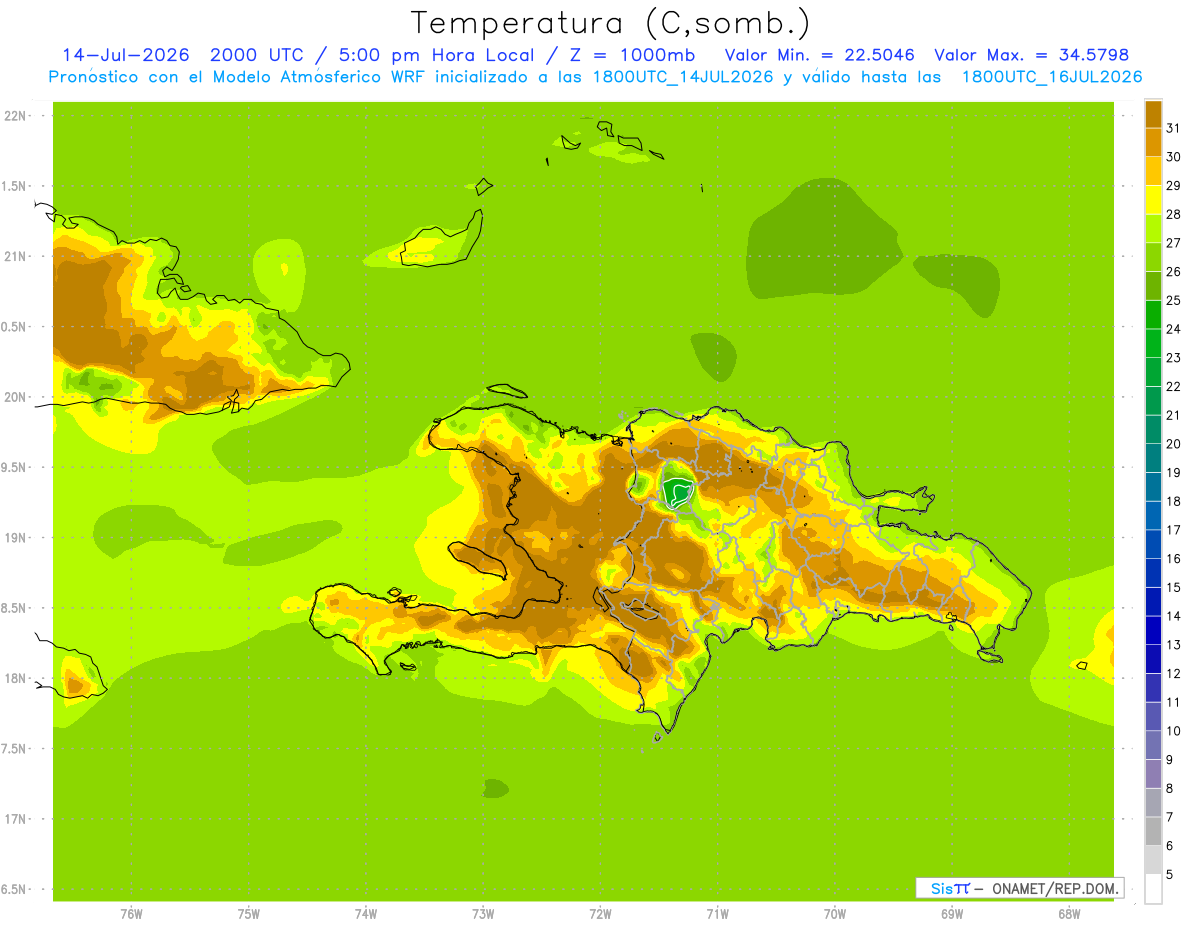The width and height of the screenshot is (1200, 927).
Task: Click legend value '25' on color scale
Action: pyautogui.click(x=1173, y=300)
